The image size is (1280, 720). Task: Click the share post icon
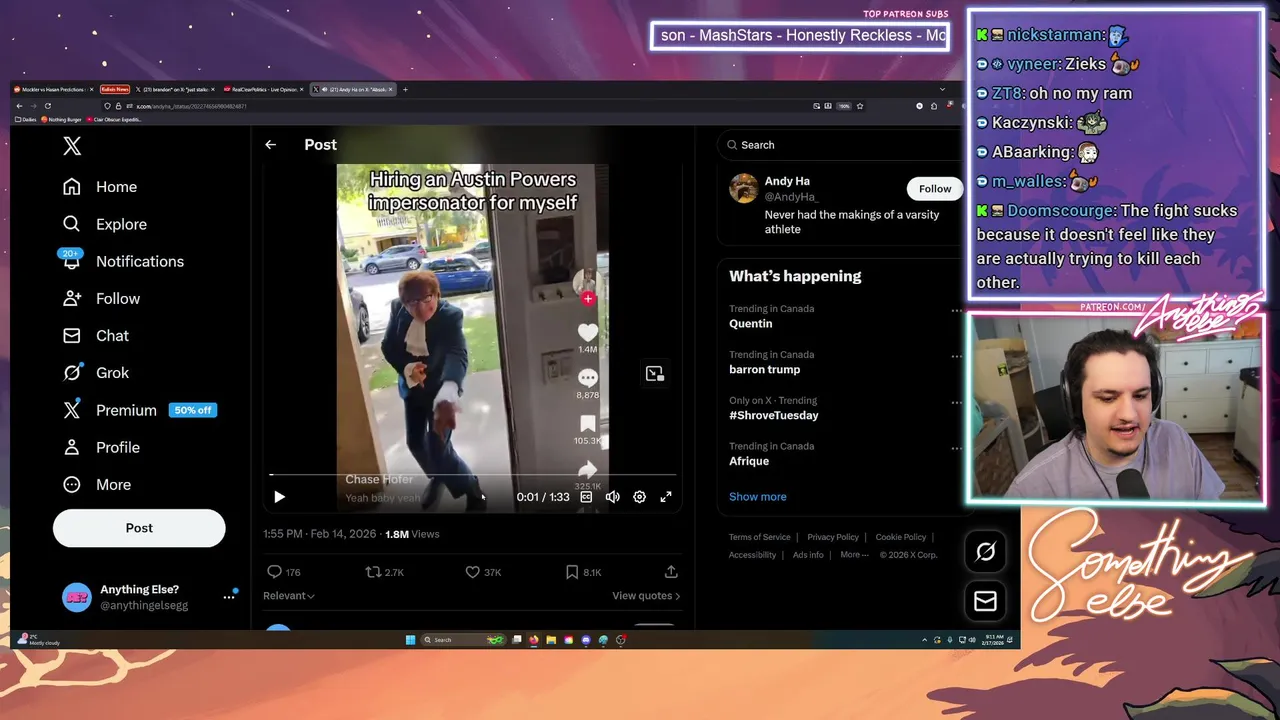point(671,572)
